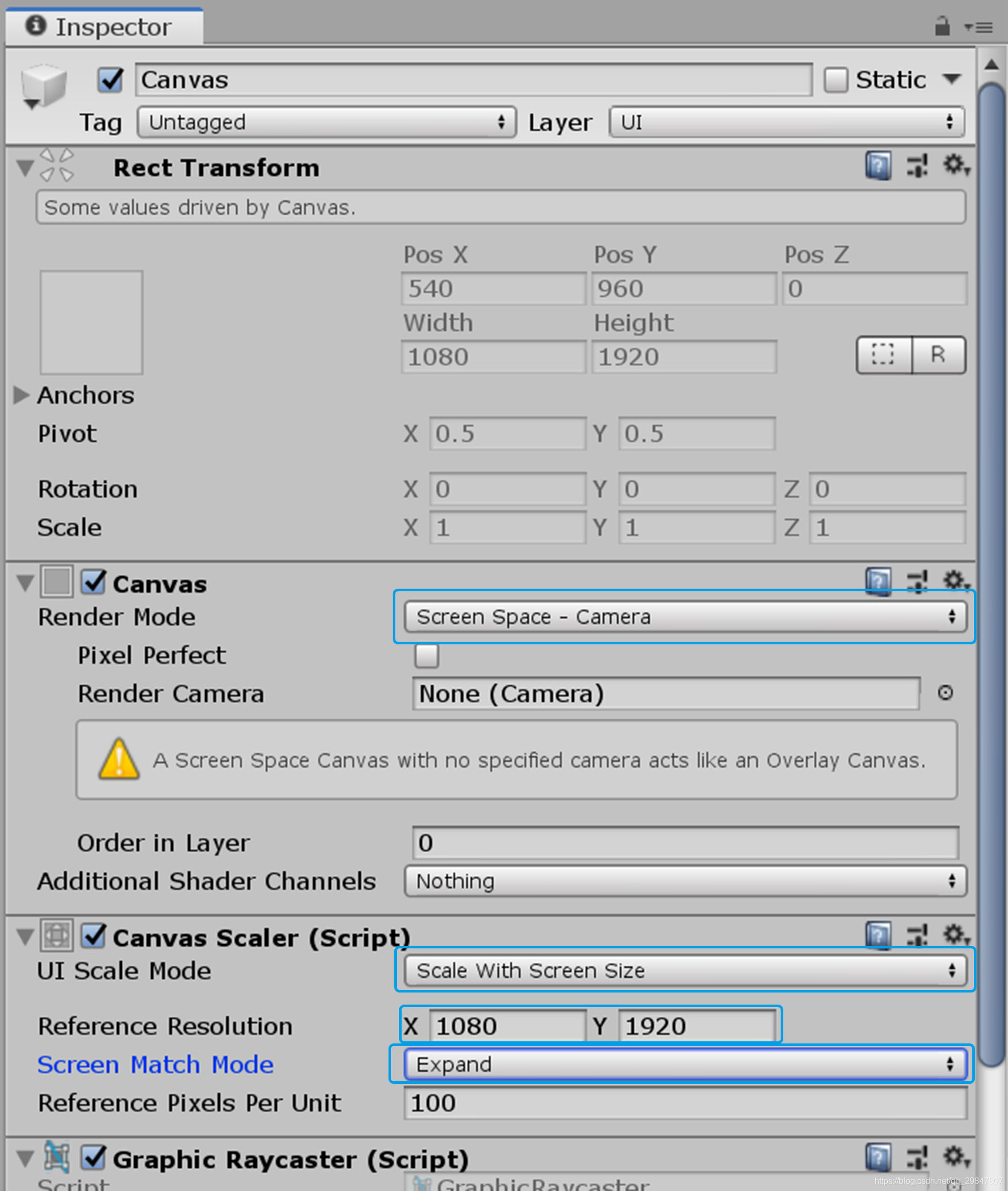The width and height of the screenshot is (1008, 1191).
Task: Enable the Pixel Perfect checkbox
Action: [426, 656]
